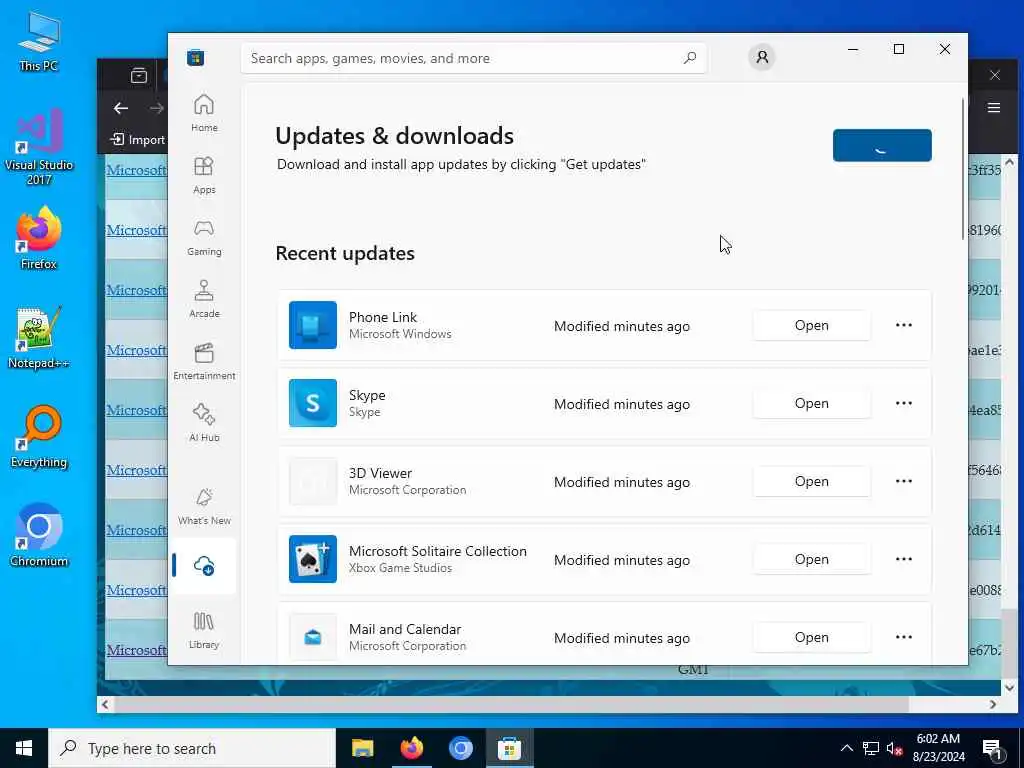Switch to Firefox in the taskbar
1024x768 pixels.
pos(411,748)
